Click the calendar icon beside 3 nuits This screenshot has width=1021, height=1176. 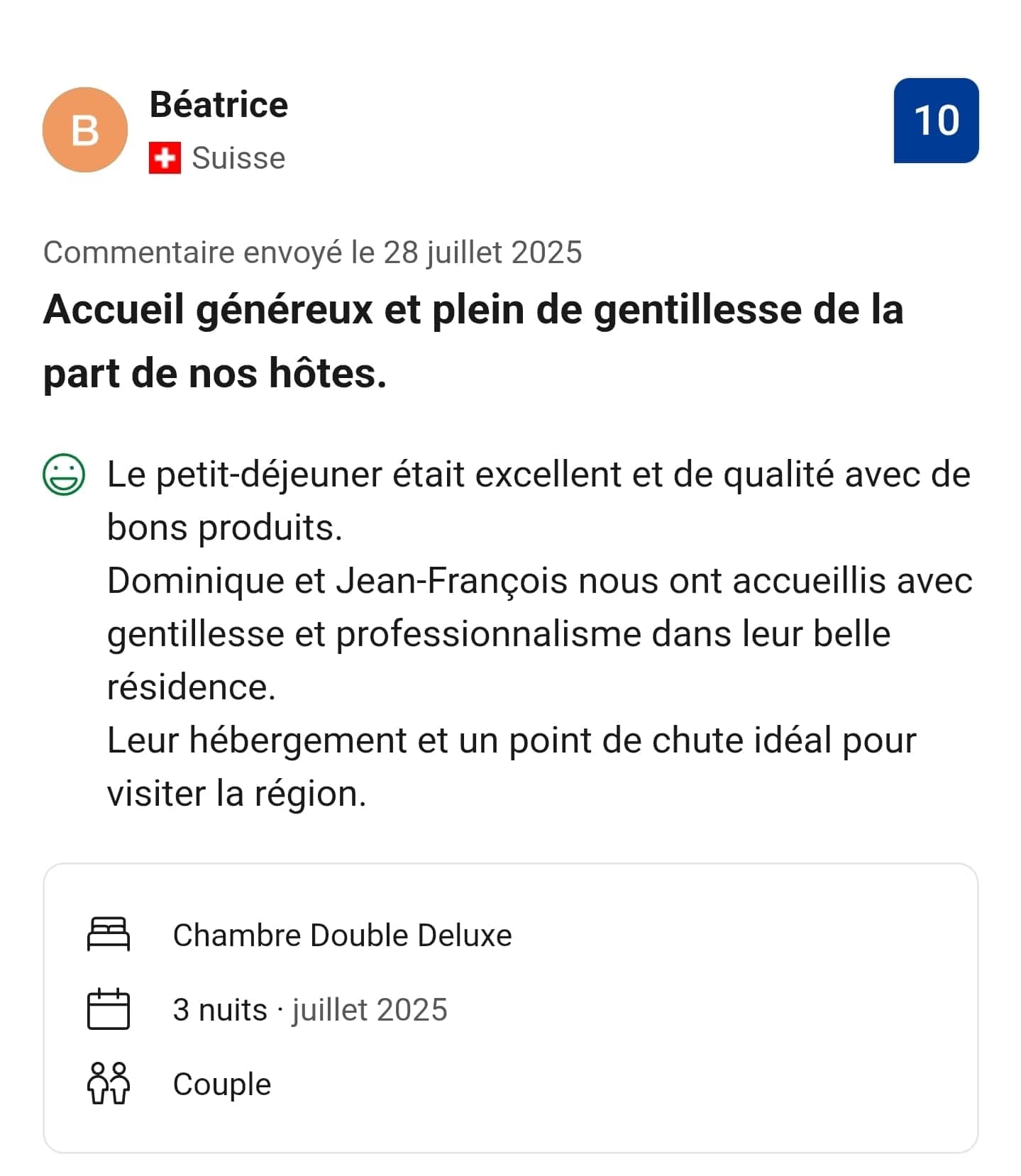(x=108, y=1009)
